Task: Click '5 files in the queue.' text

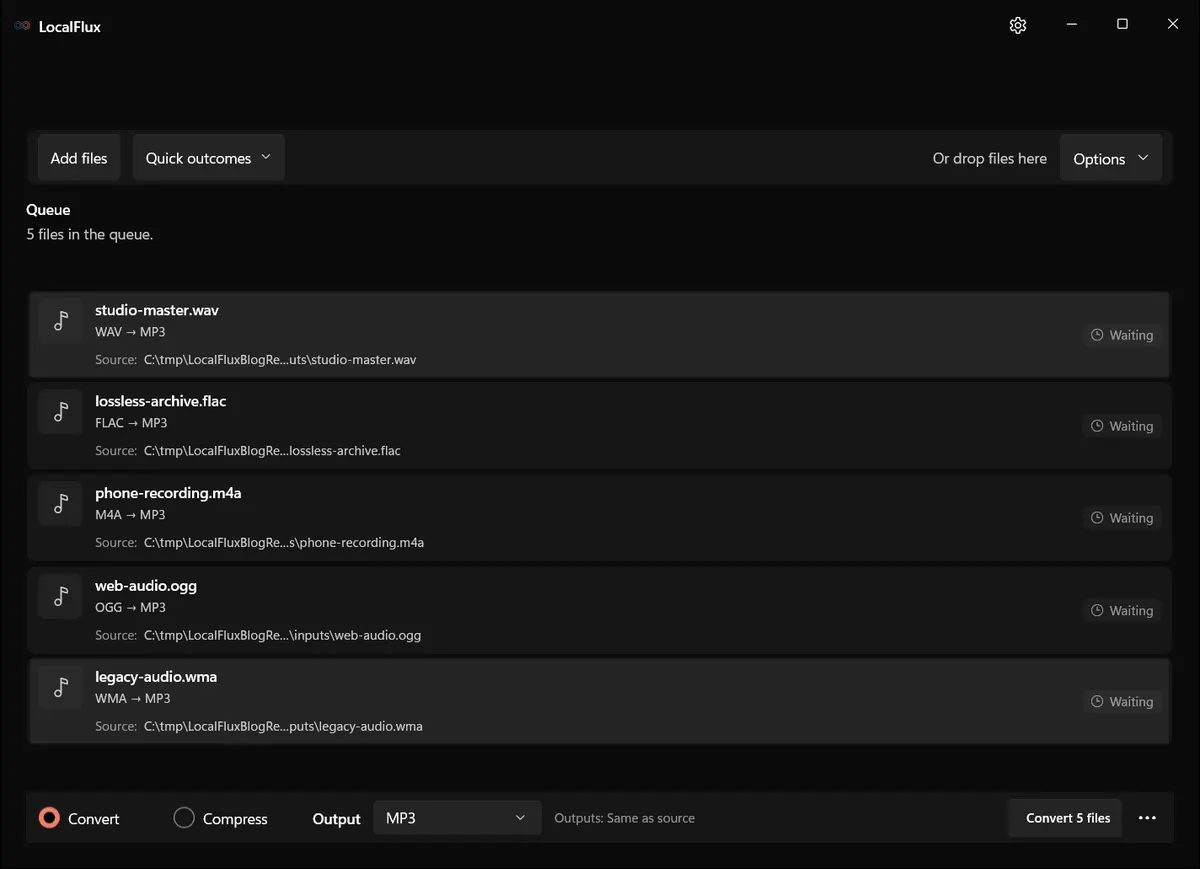Action: [90, 235]
